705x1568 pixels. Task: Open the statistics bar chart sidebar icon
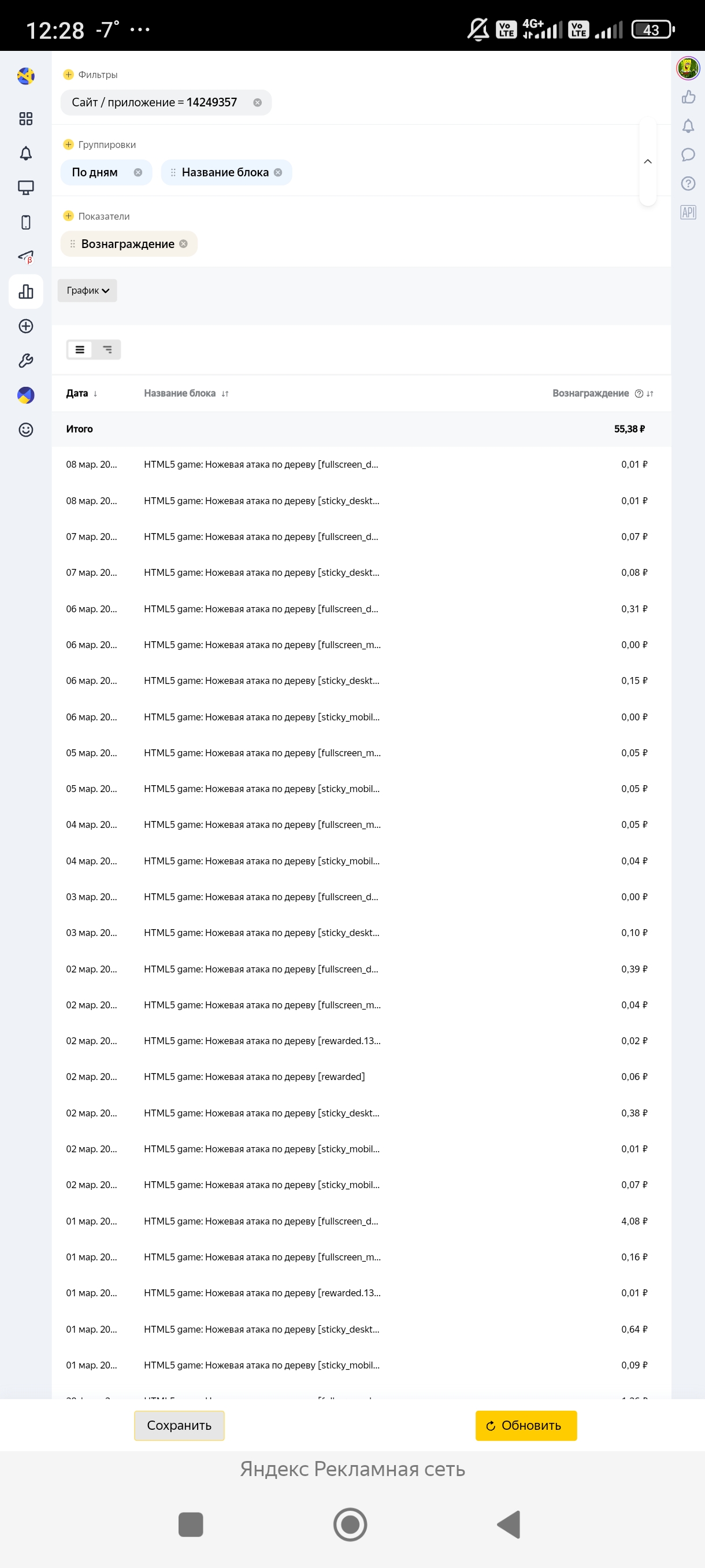coord(25,291)
